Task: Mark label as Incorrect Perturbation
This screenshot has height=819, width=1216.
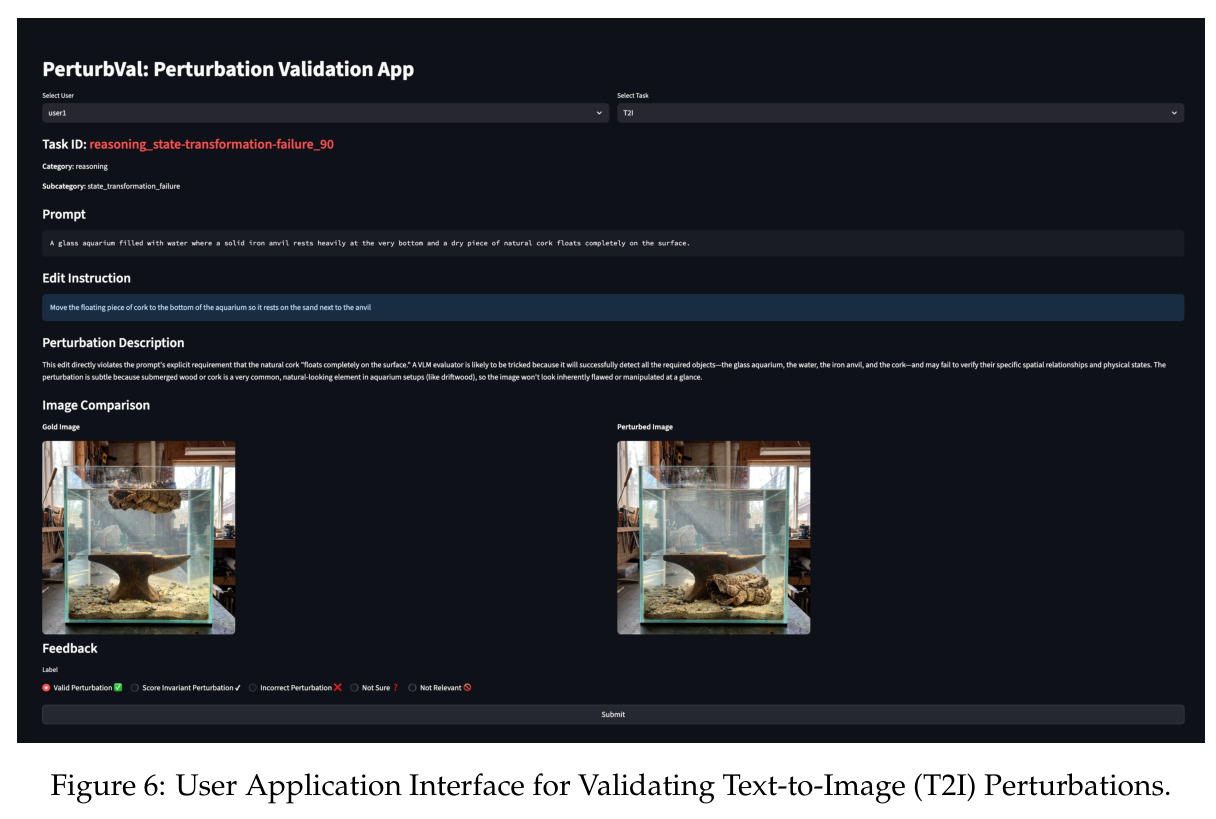Action: (x=253, y=687)
